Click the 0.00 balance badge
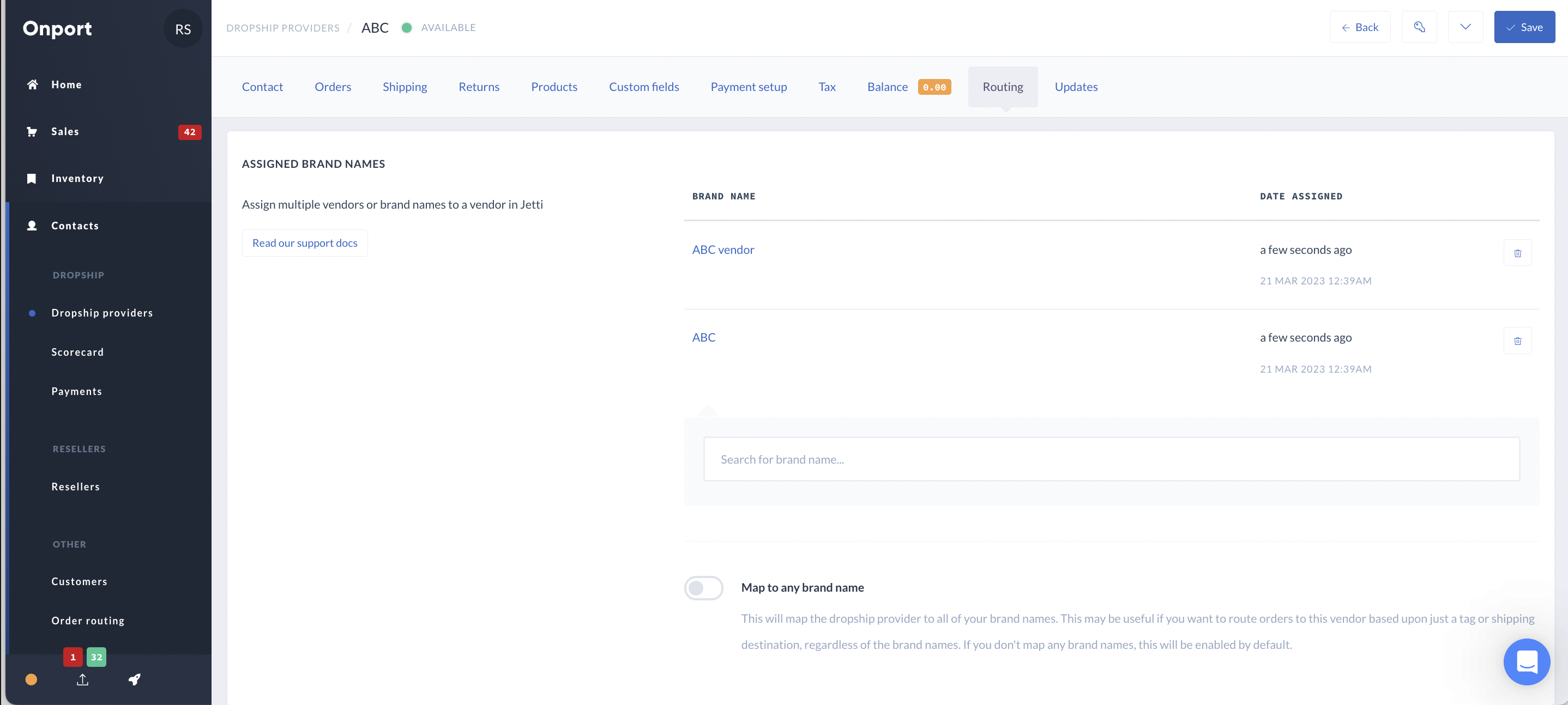The image size is (1568, 705). (934, 87)
